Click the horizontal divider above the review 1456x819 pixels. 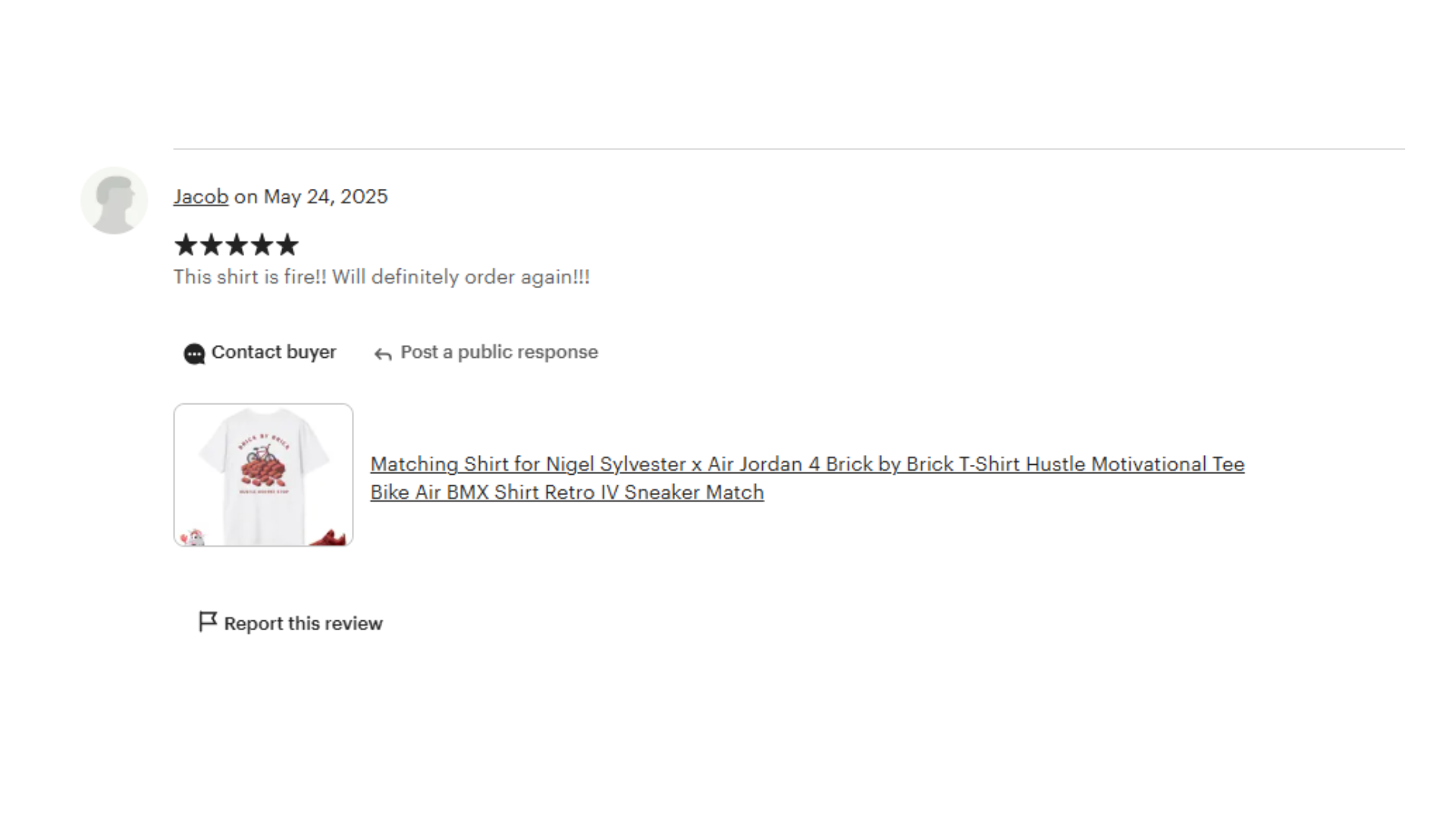pos(789,149)
